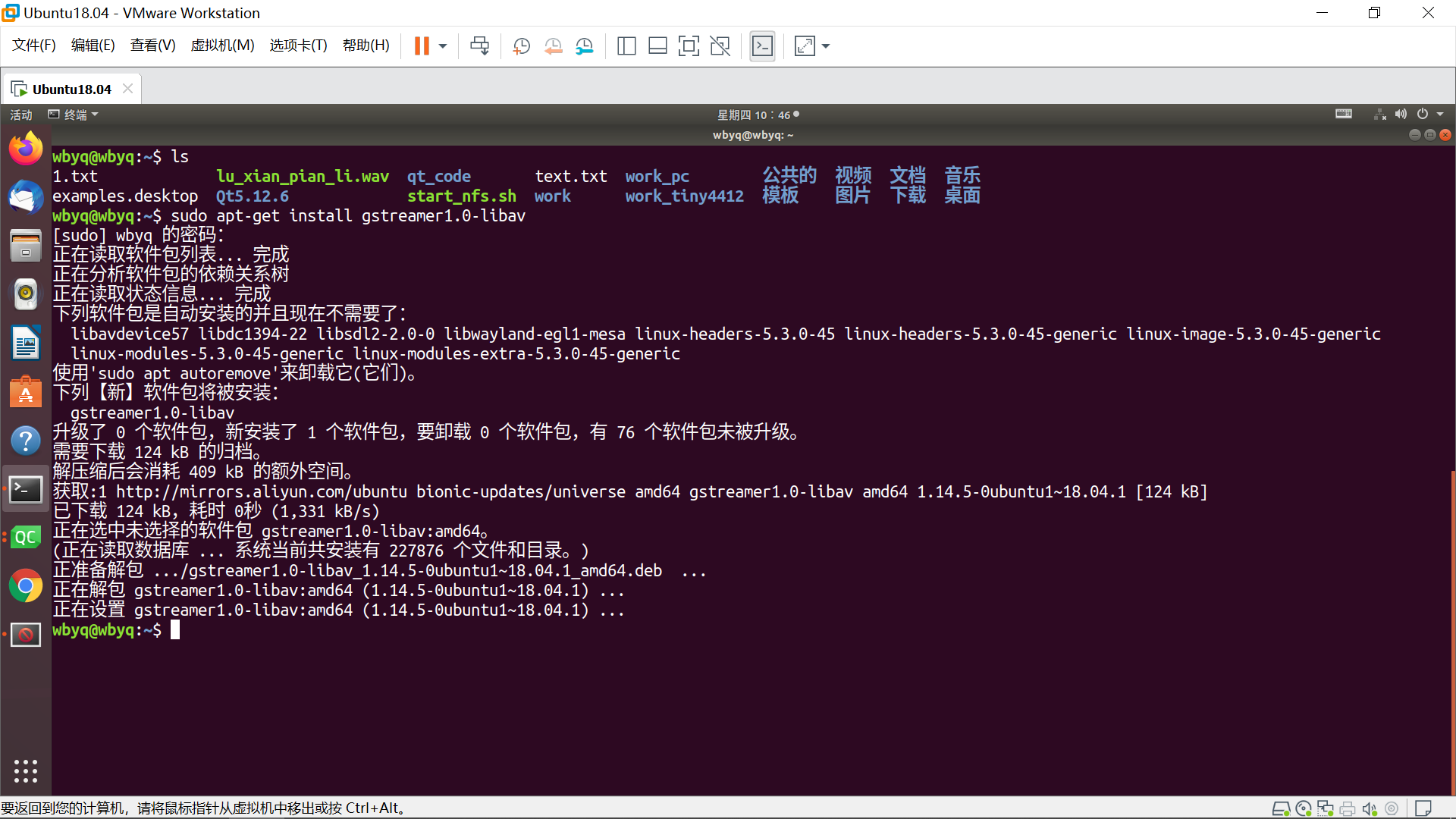
Task: Open Firefox from the Ubuntu dock
Action: point(25,149)
